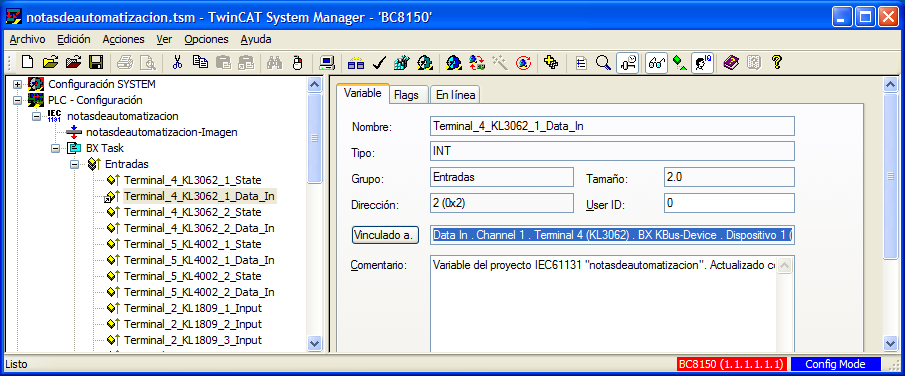Screen dimensions: 905x376
Task: Reload devices with the red arrows icon
Action: pyautogui.click(x=477, y=62)
